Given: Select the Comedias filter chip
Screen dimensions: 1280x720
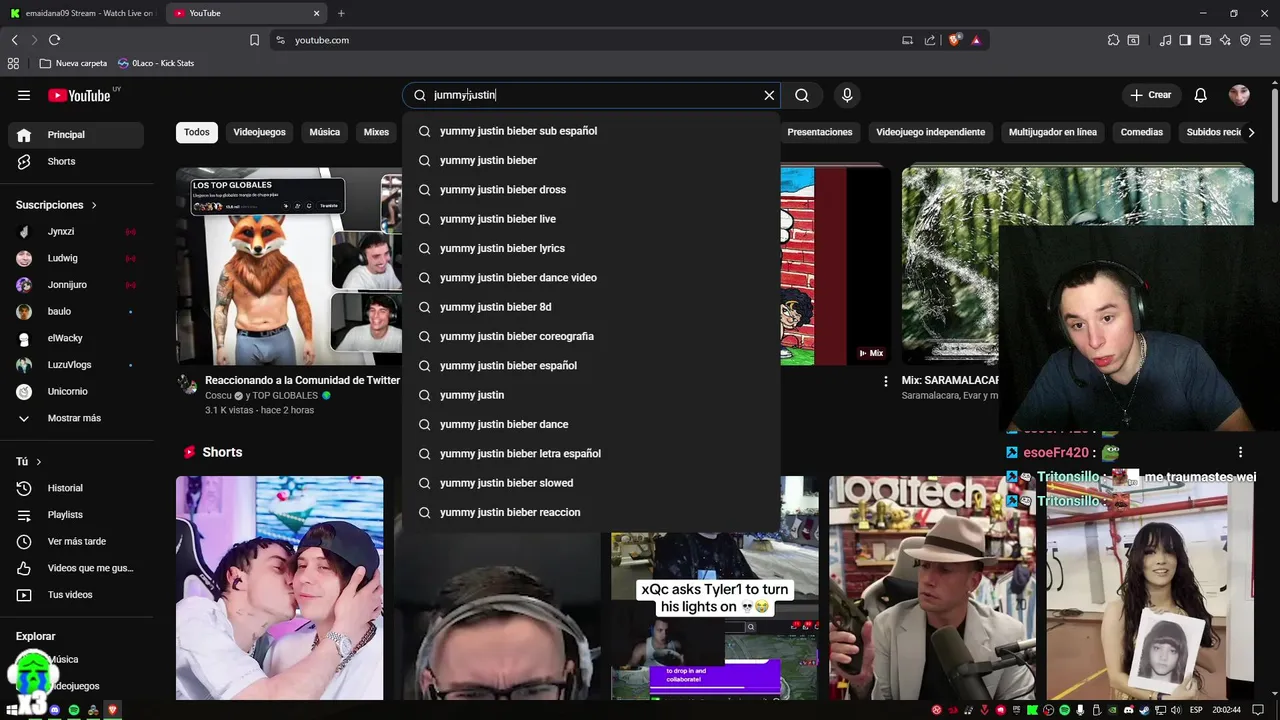Looking at the screenshot, I should pyautogui.click(x=1141, y=132).
